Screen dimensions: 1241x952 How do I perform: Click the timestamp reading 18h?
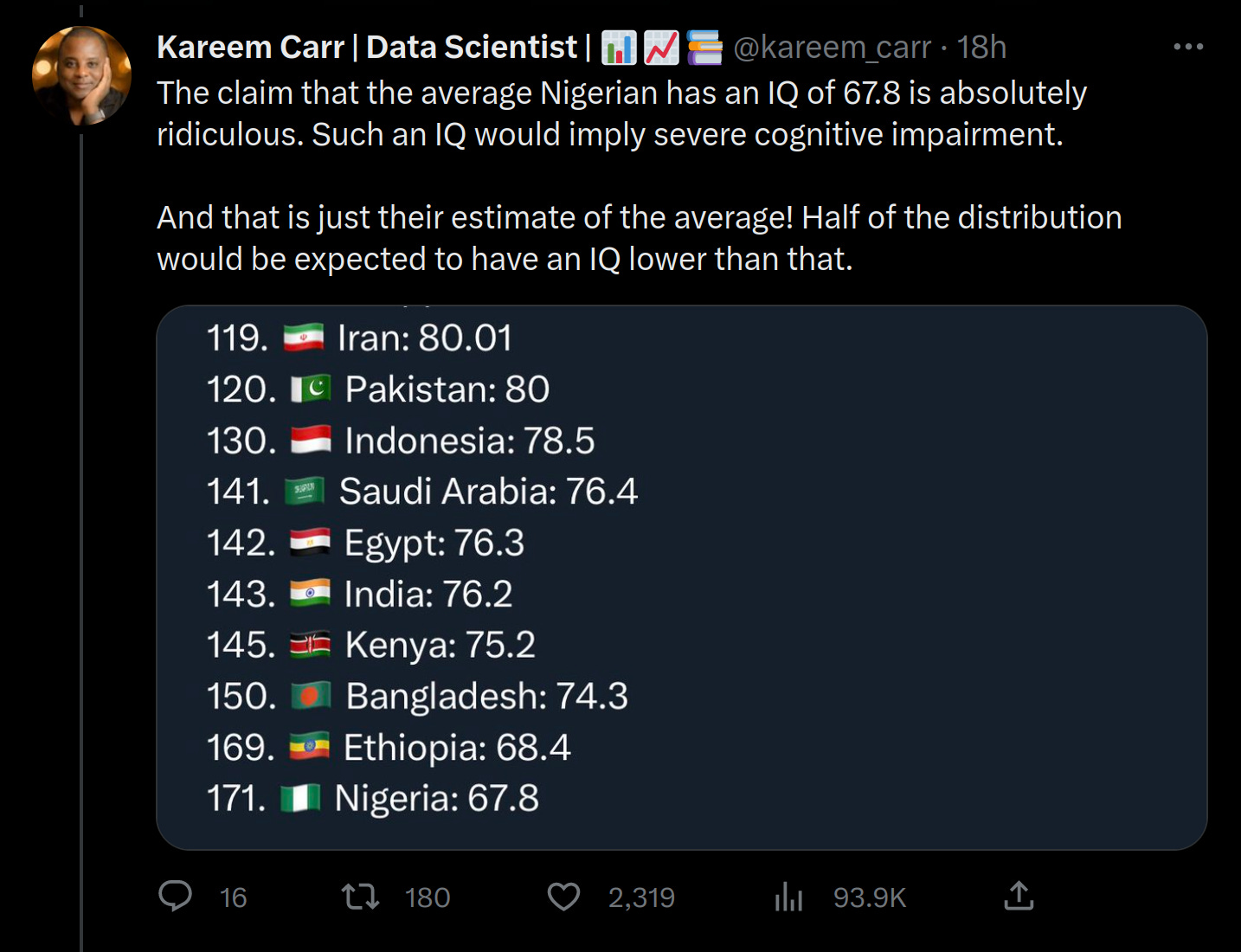(981, 48)
